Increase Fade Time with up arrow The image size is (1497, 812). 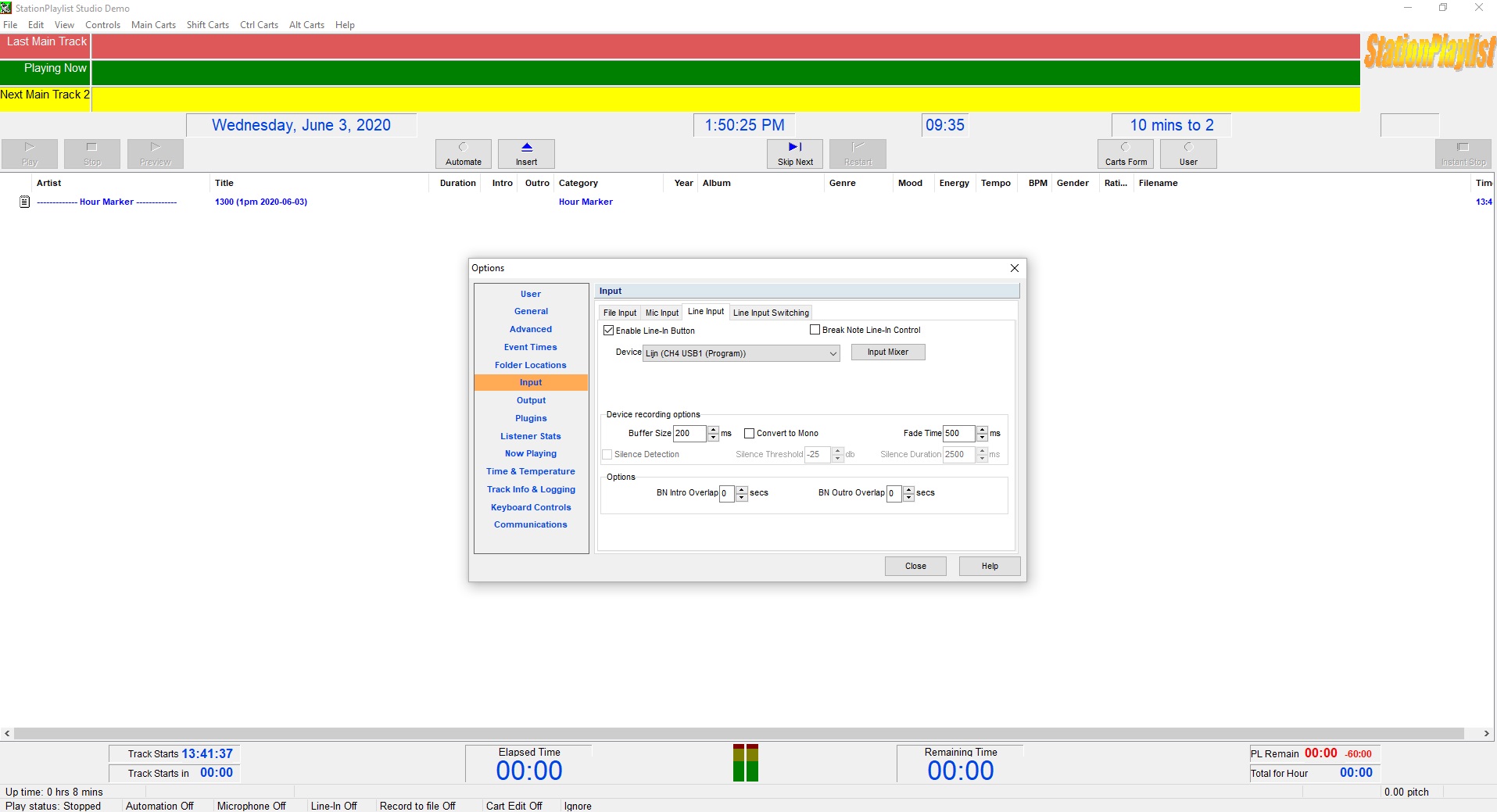982,429
